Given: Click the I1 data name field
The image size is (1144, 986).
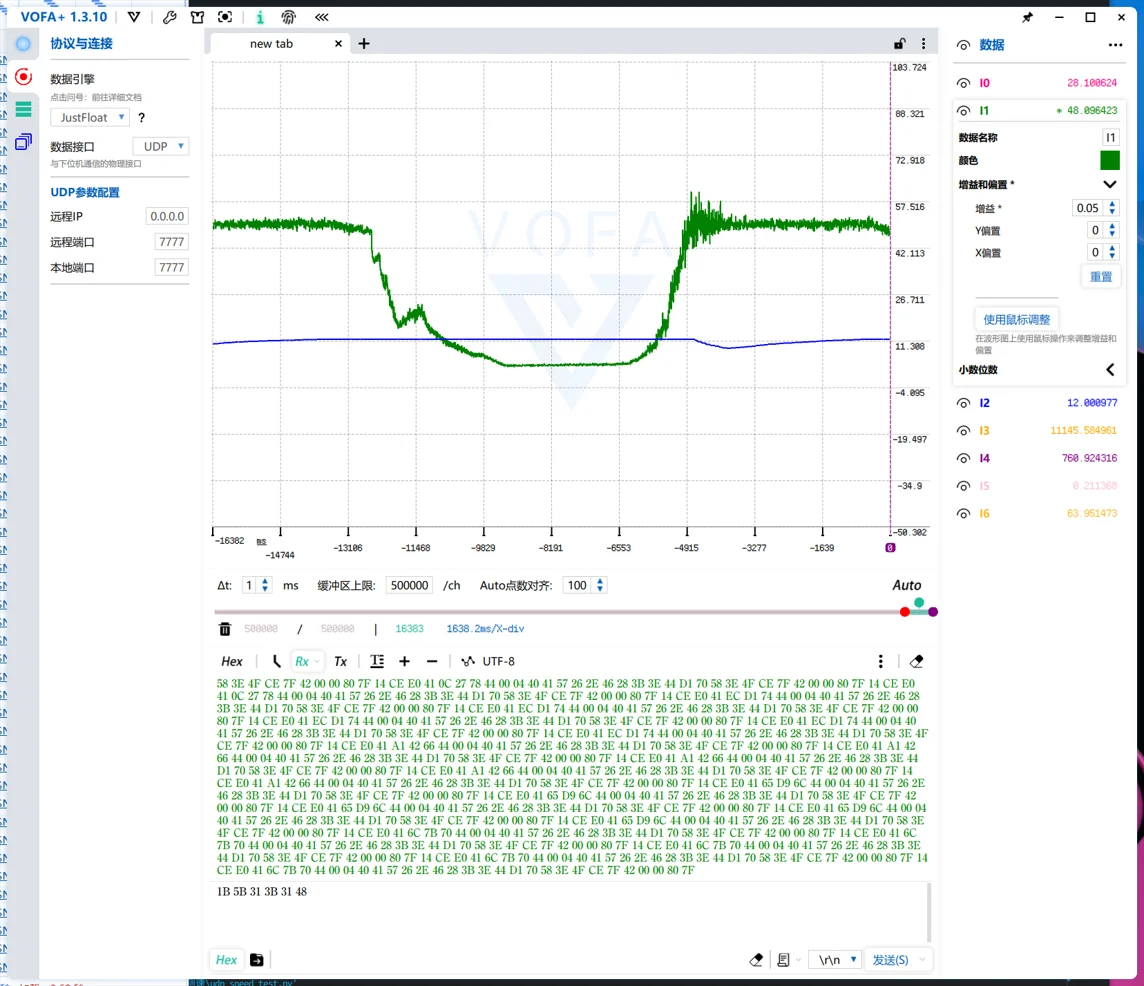Looking at the screenshot, I should [1110, 137].
